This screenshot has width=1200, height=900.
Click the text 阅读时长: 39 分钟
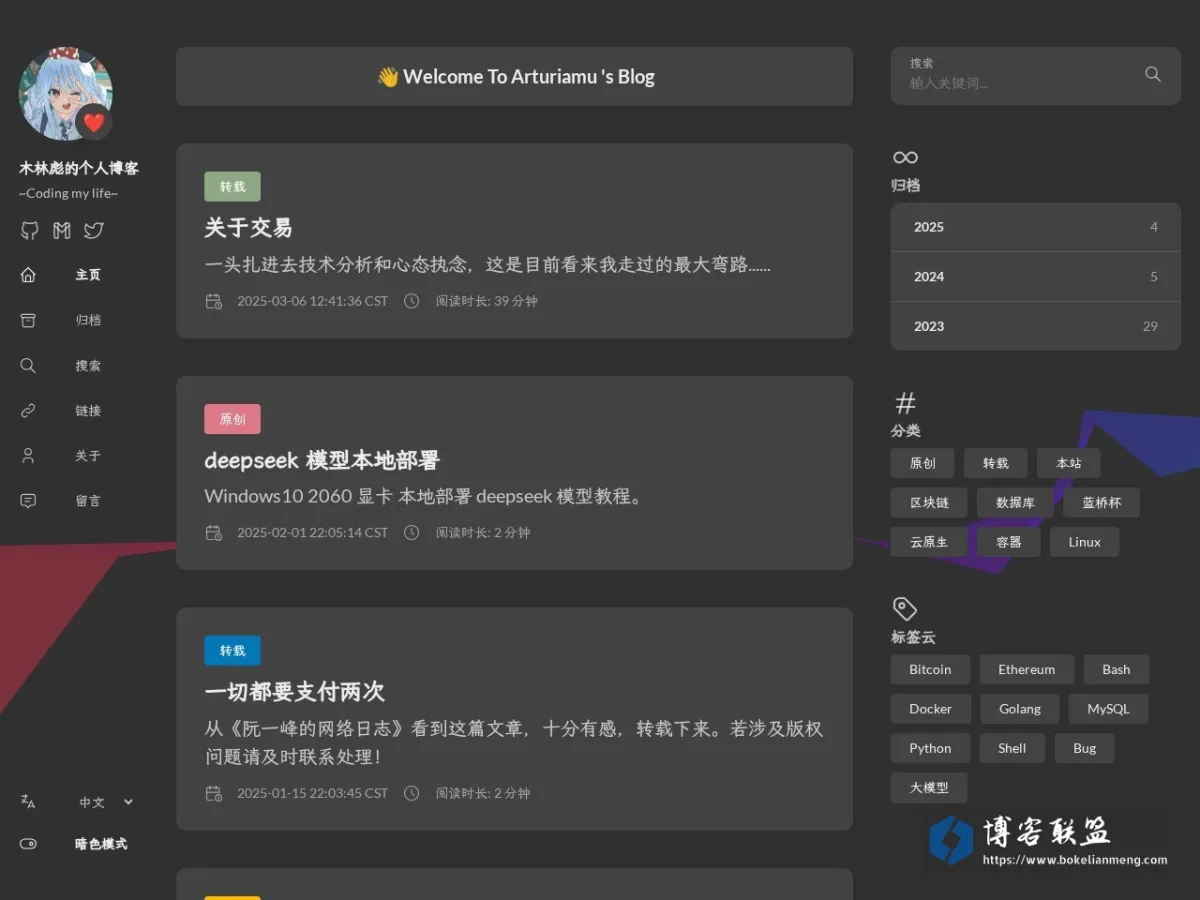[x=486, y=301]
